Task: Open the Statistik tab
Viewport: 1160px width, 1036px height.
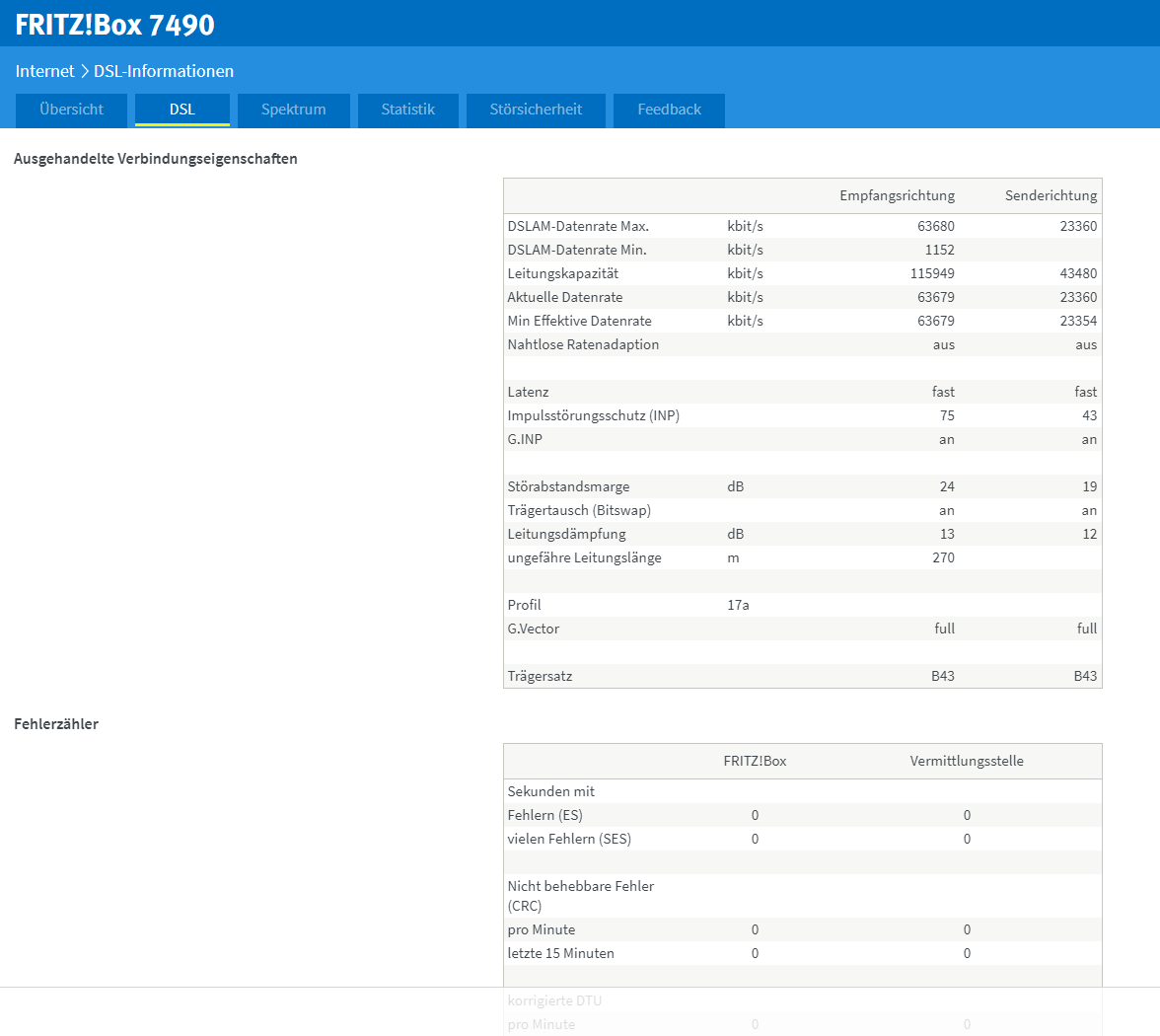Action: 407,110
